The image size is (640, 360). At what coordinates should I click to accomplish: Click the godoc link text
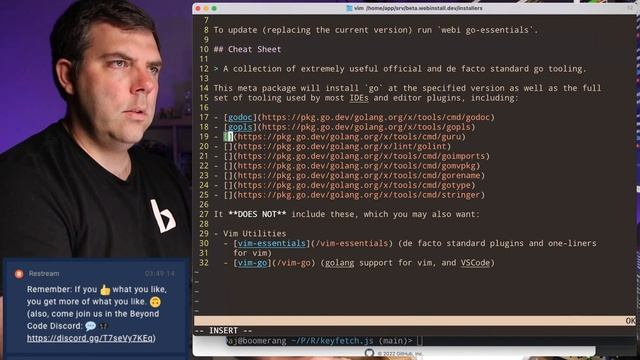point(240,118)
